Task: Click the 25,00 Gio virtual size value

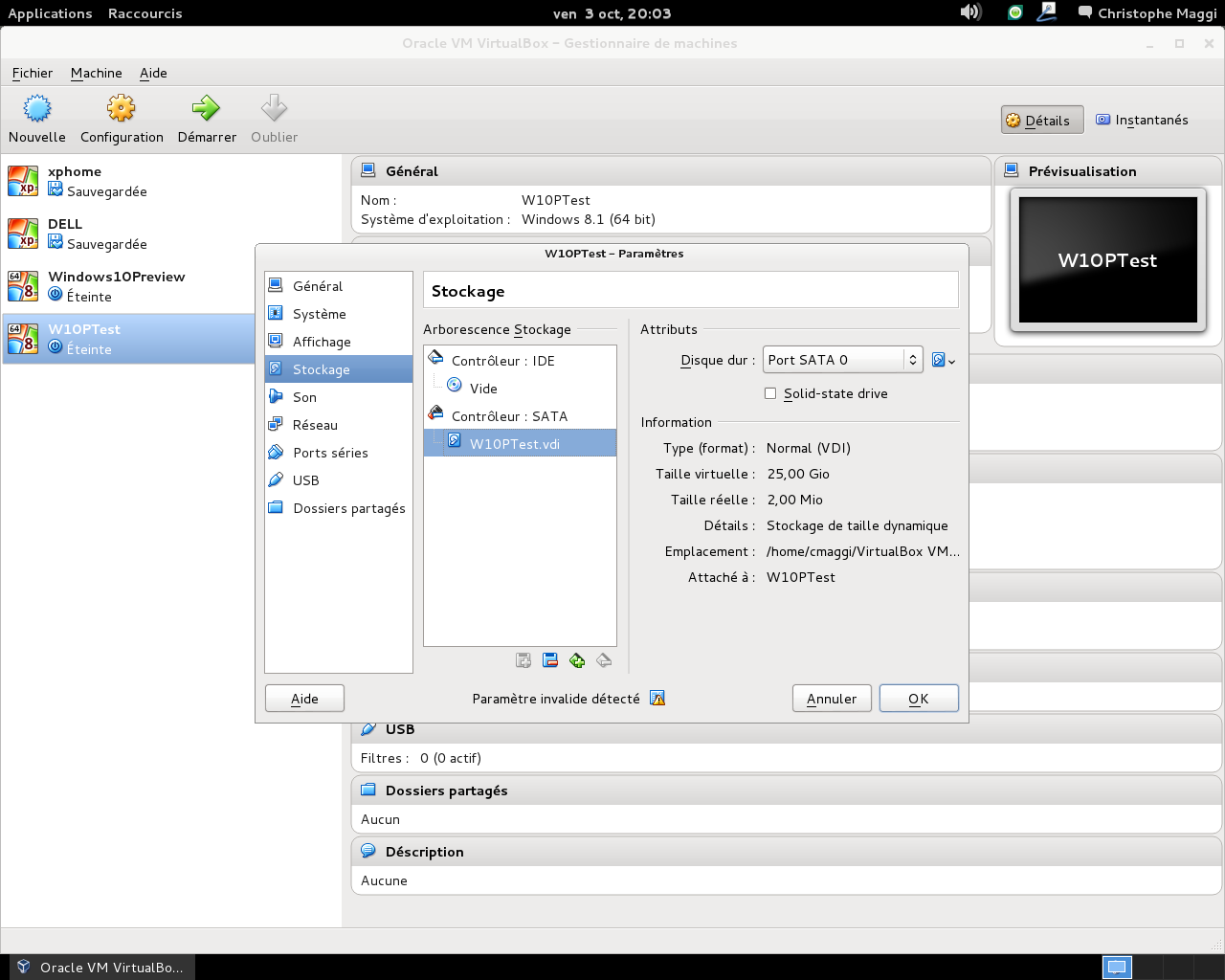Action: tap(798, 474)
